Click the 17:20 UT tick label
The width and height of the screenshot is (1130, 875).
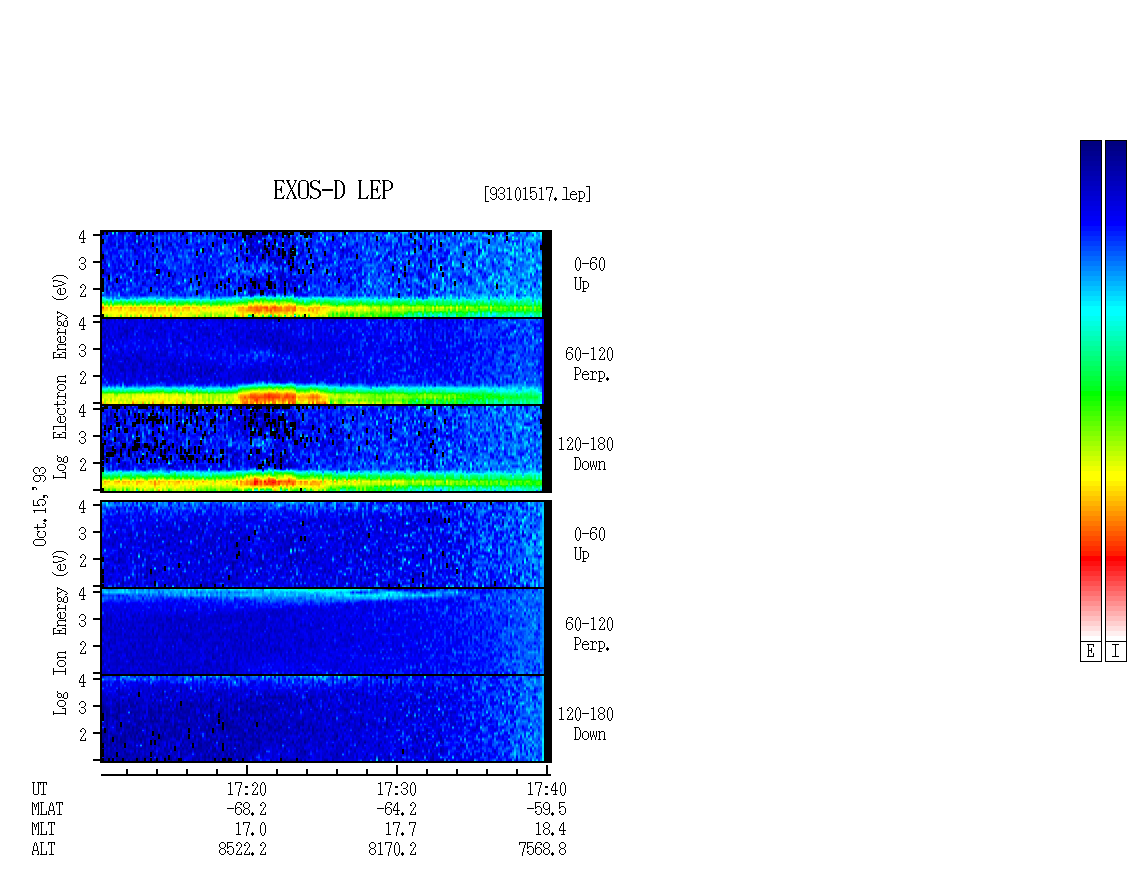246,789
